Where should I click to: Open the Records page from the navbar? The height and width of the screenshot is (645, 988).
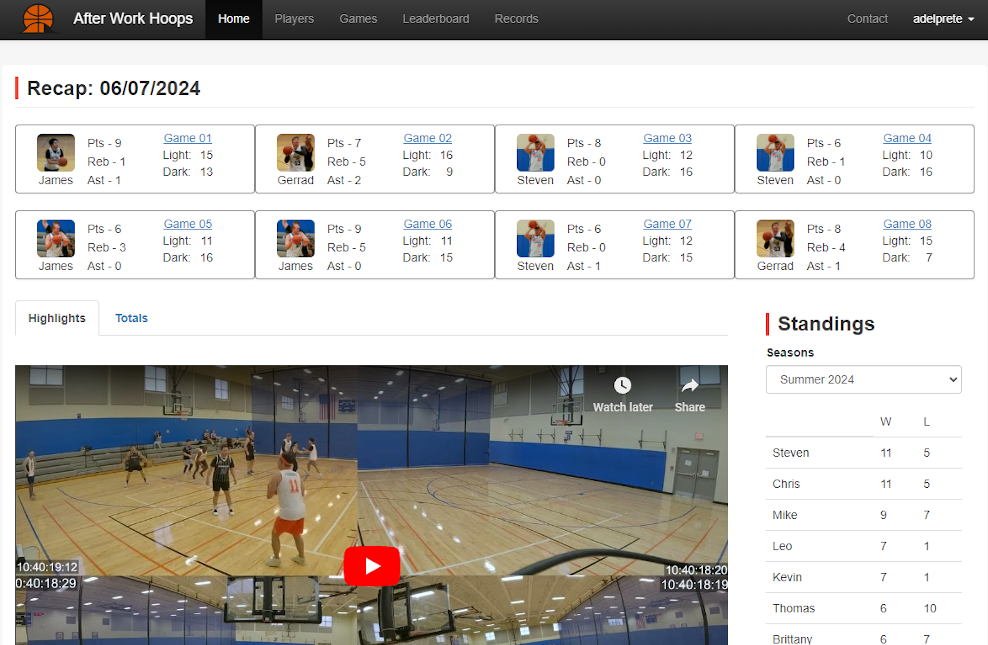[516, 18]
